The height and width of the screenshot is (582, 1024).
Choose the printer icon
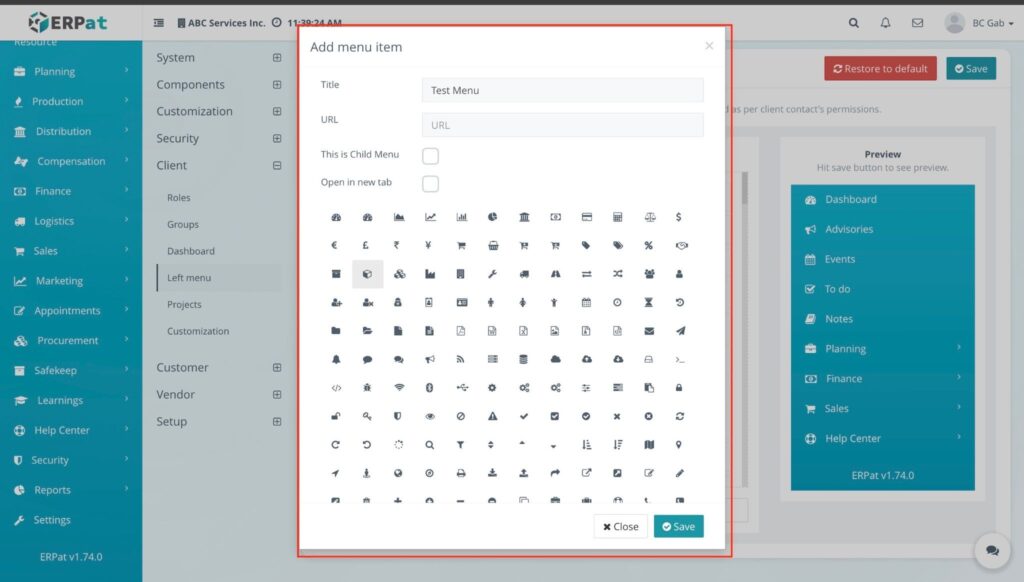[461, 473]
